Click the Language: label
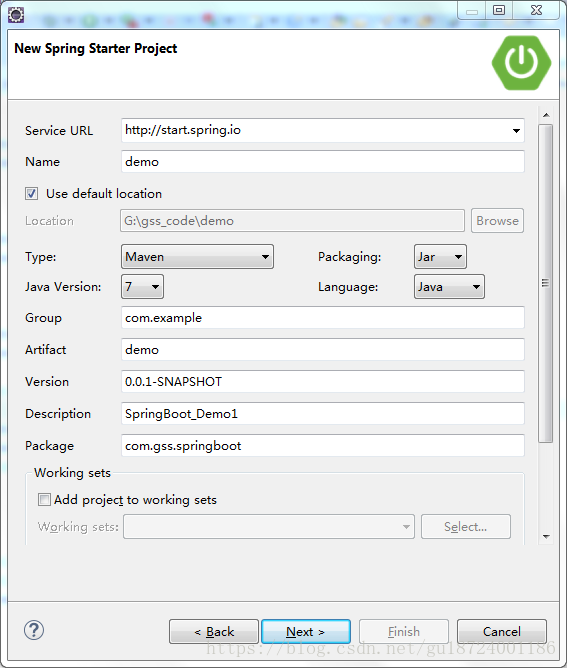The height and width of the screenshot is (668, 567). click(348, 287)
